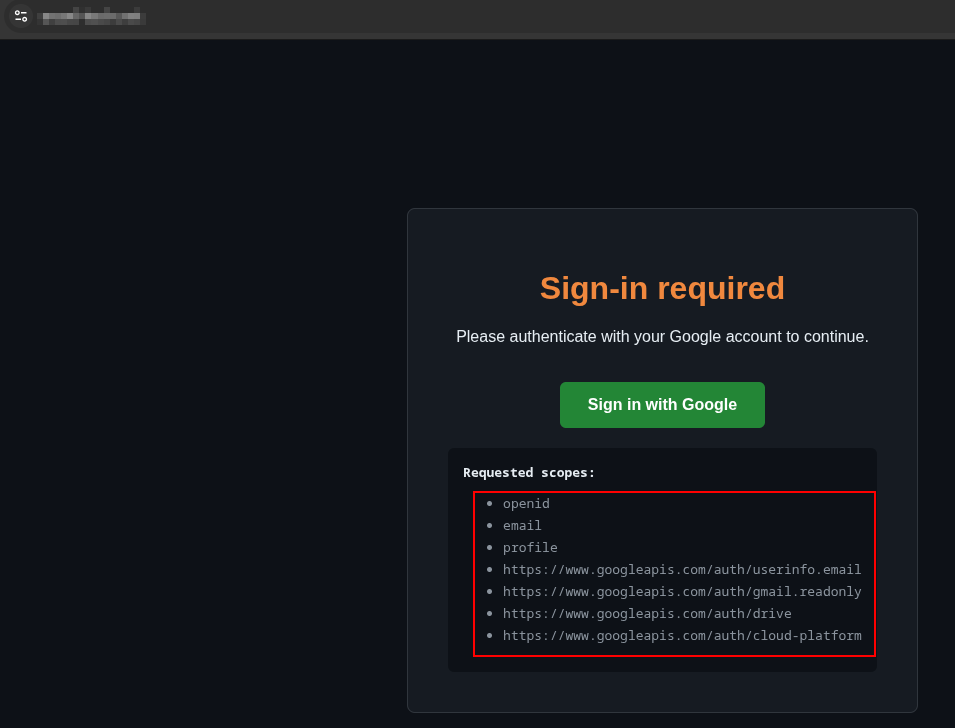The image size is (955, 728).
Task: Select the Sign-in required heading
Action: (662, 288)
